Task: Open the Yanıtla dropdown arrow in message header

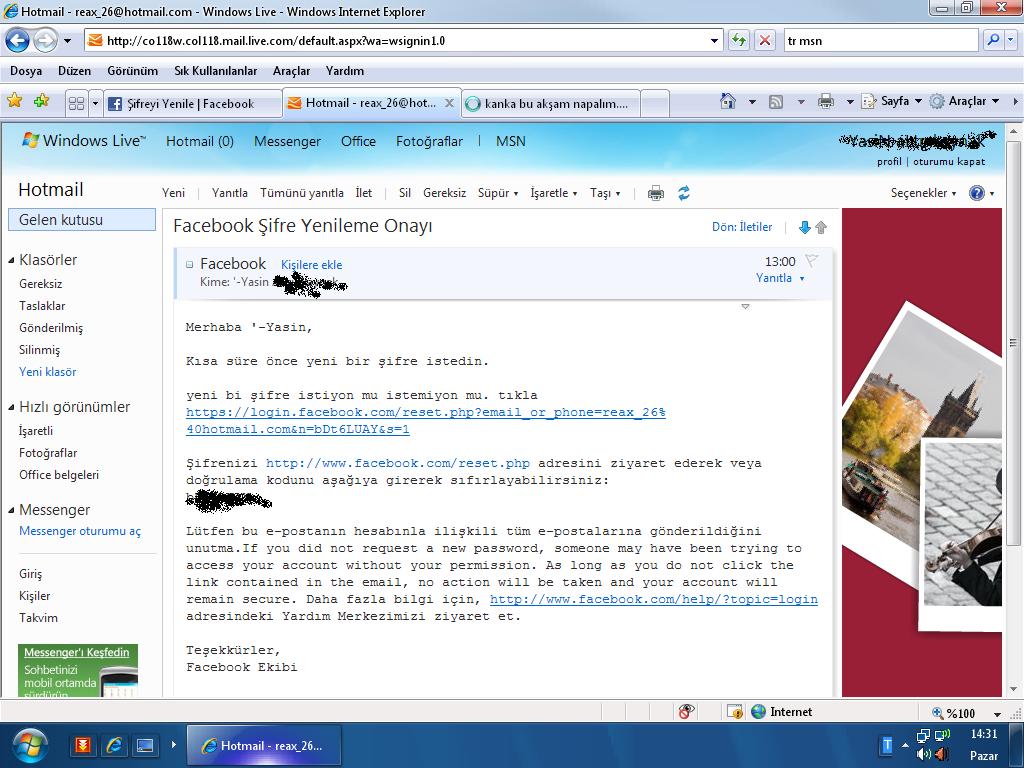Action: click(x=802, y=278)
